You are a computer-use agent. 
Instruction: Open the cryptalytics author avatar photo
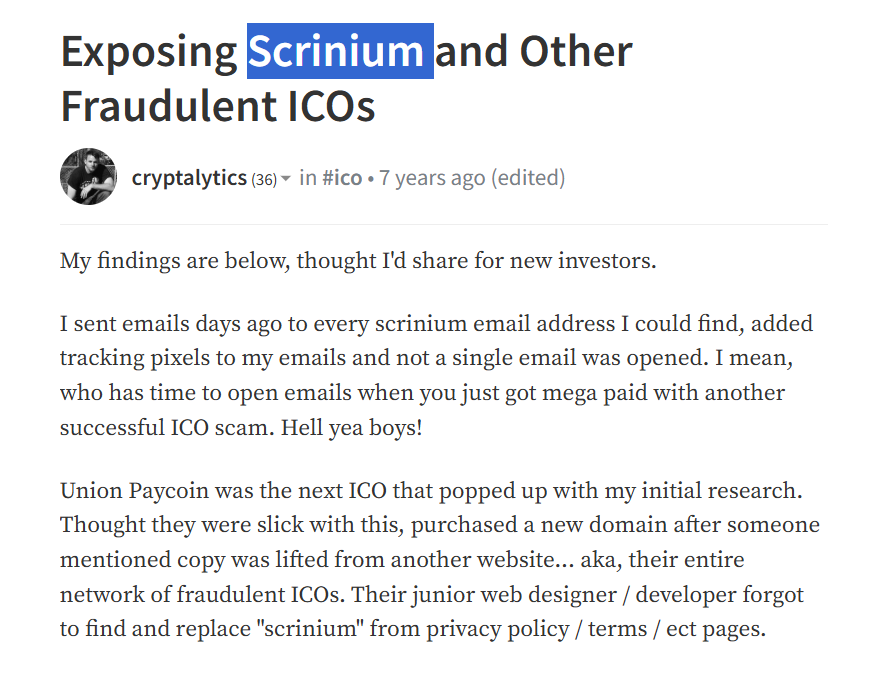click(x=88, y=177)
